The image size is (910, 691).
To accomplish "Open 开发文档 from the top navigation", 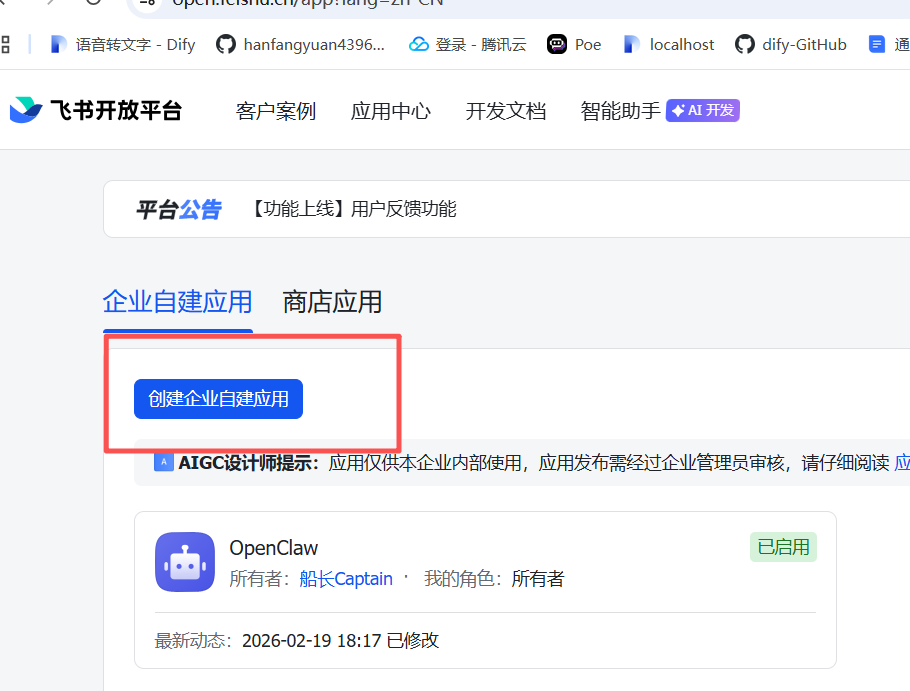I will (x=506, y=111).
